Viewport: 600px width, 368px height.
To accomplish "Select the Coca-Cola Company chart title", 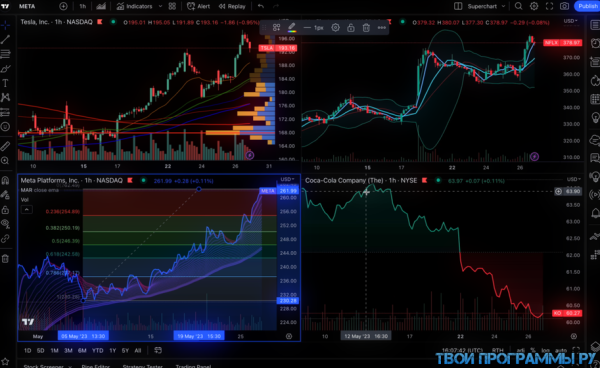I will (361, 181).
